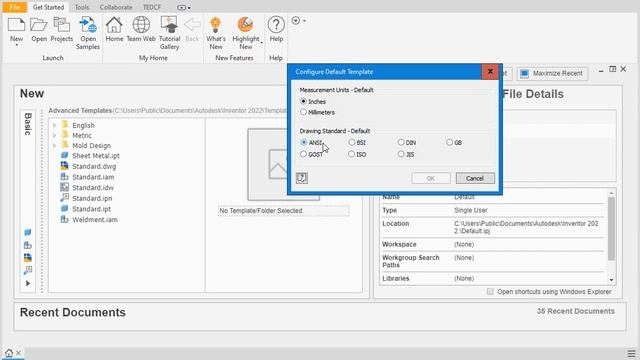640x360 pixels.
Task: Click the home icon tab at bottom left
Action: 9,353
